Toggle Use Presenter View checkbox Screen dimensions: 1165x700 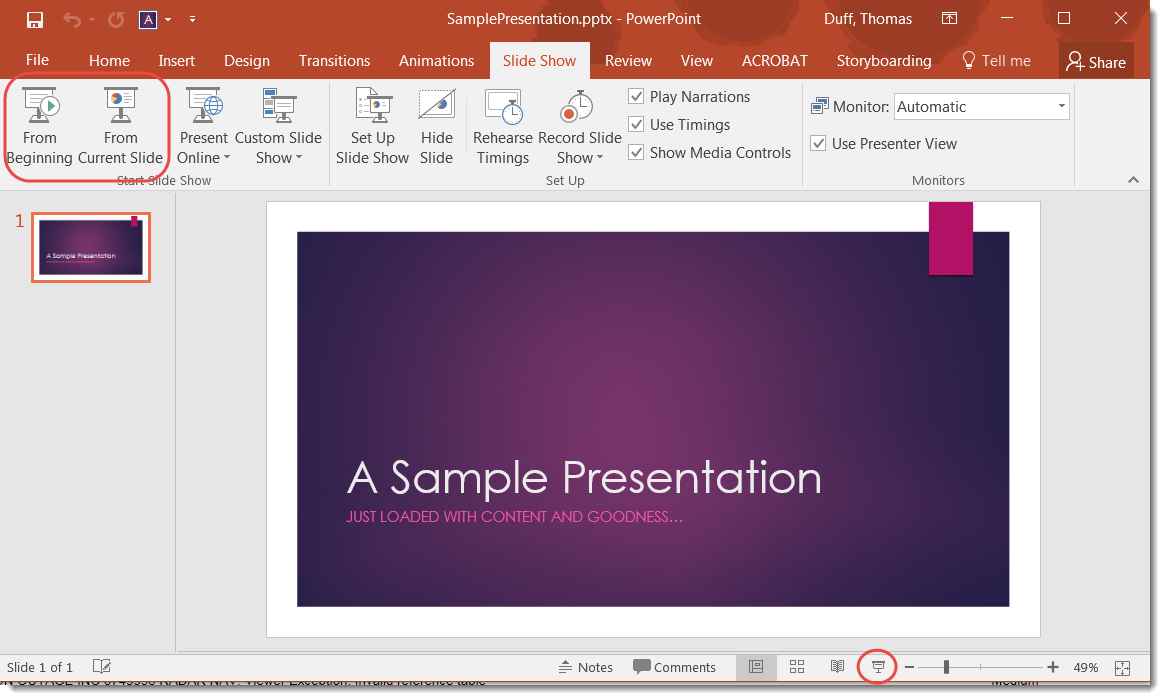pos(818,143)
